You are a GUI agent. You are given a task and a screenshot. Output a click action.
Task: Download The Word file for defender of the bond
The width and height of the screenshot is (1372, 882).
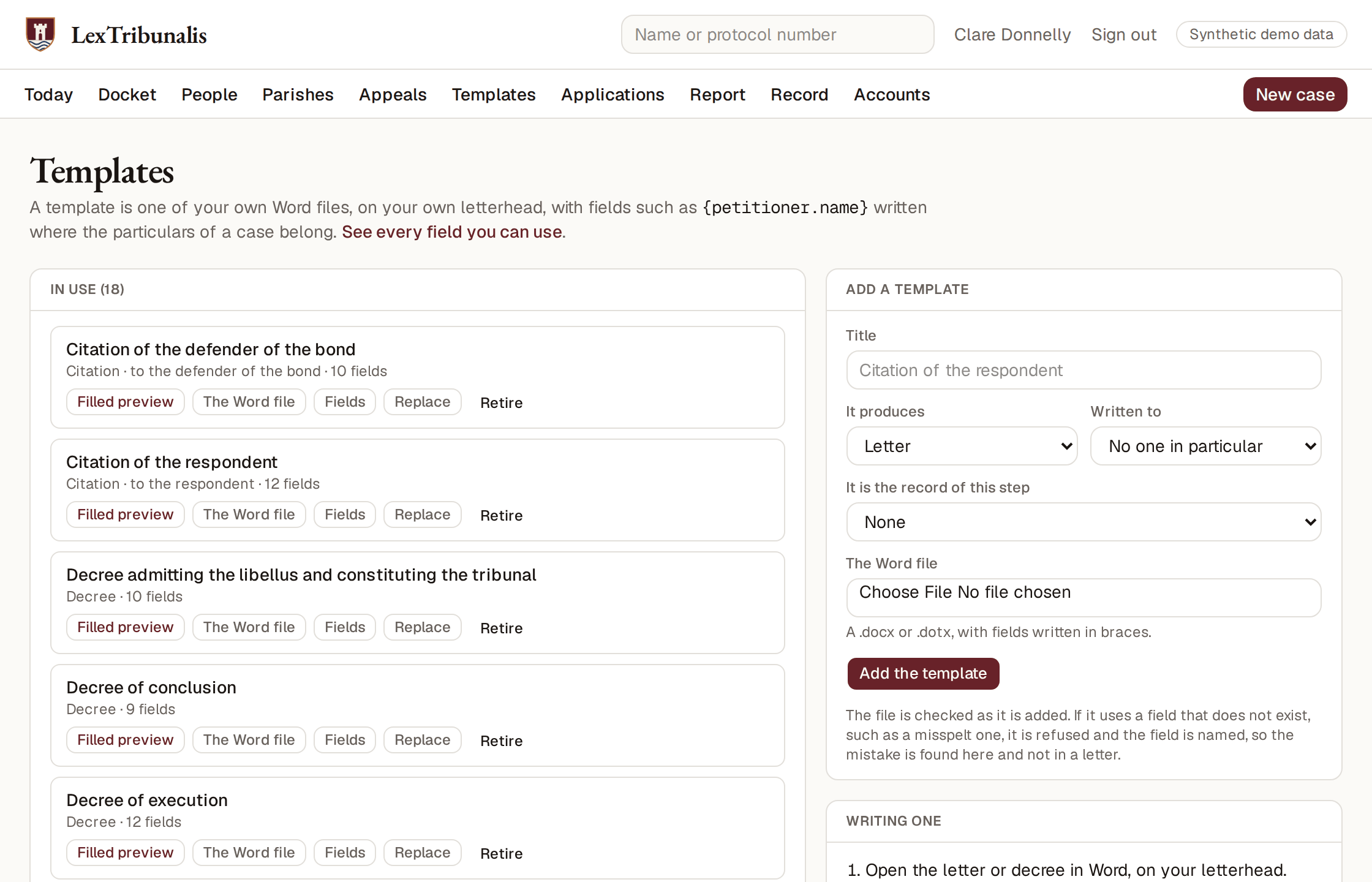(x=249, y=402)
